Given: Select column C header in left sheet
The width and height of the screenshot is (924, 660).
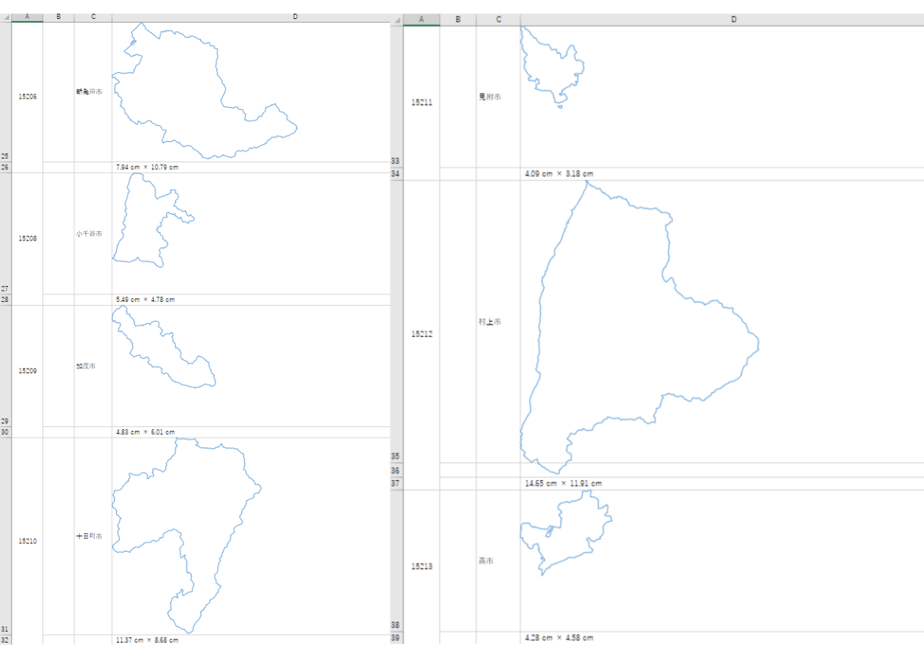Looking at the screenshot, I should click(93, 17).
